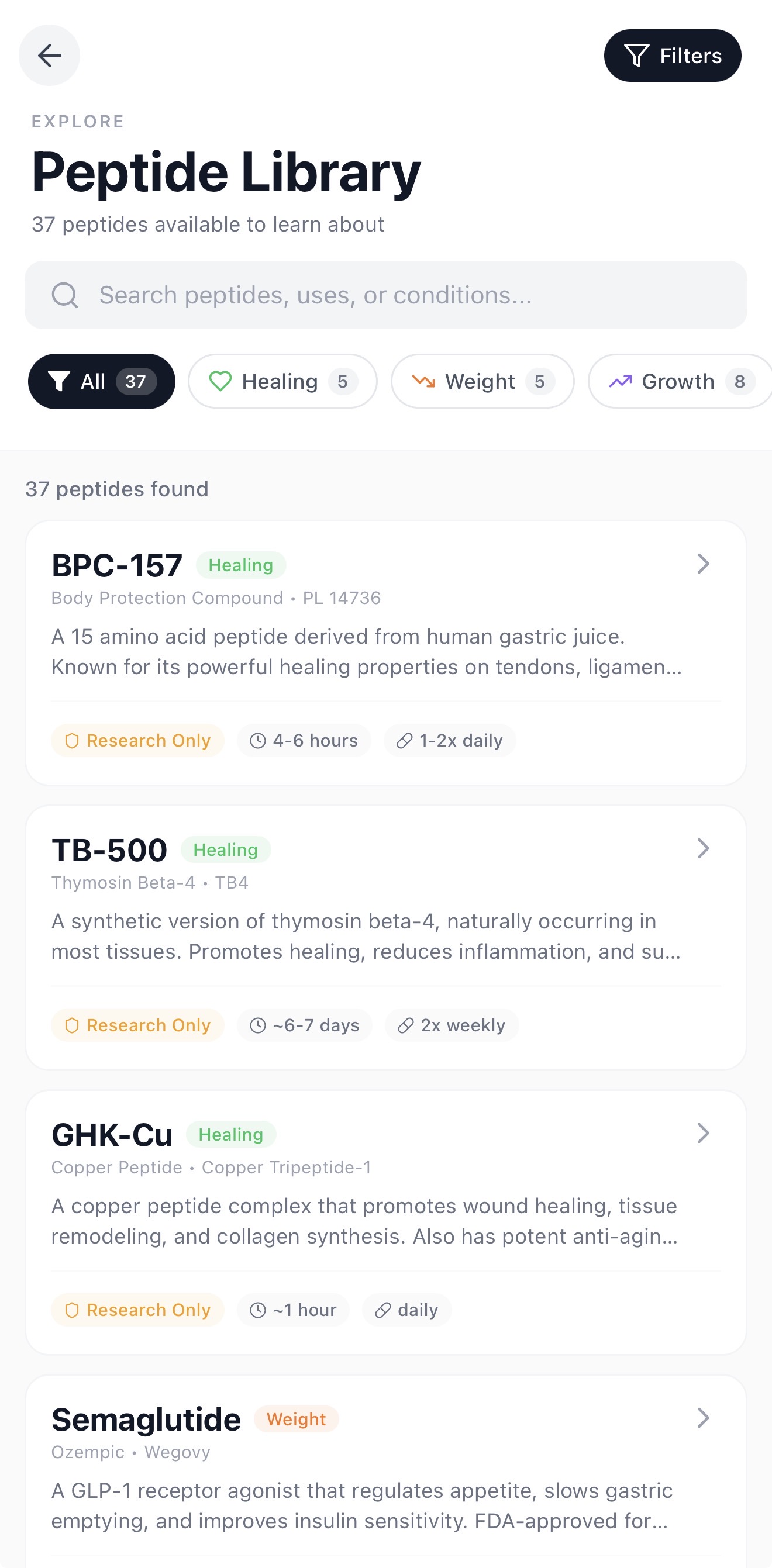Image resolution: width=772 pixels, height=1568 pixels.
Task: Click the 2x weekly dosage icon
Action: tap(406, 1025)
